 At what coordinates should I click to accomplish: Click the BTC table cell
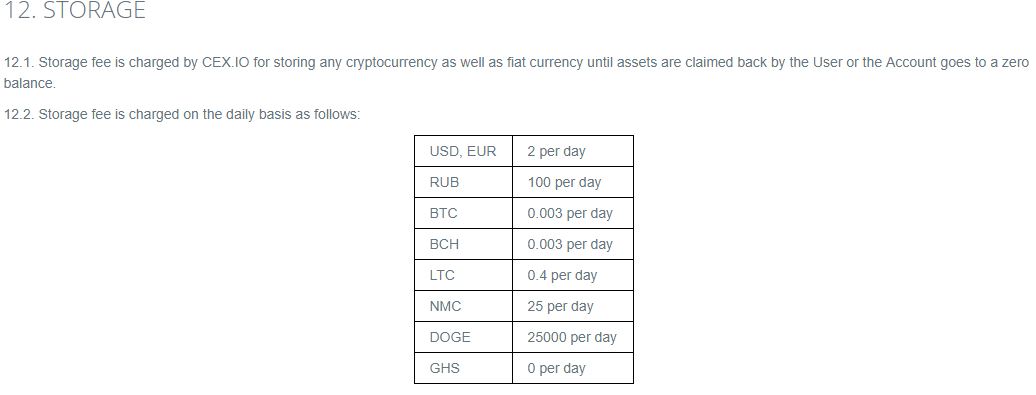[x=463, y=213]
